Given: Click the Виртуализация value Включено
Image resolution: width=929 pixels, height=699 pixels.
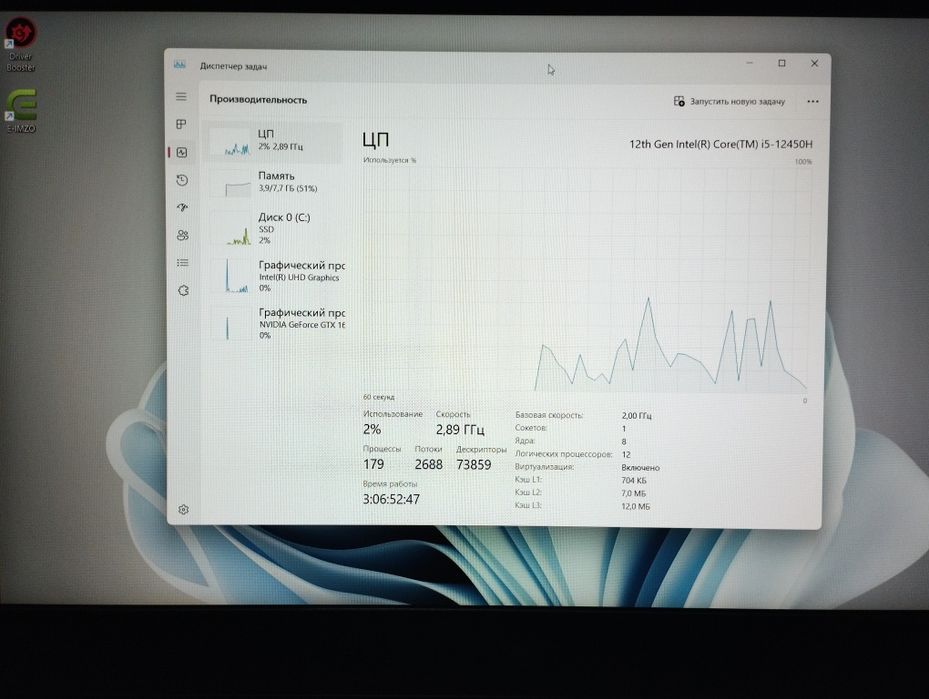Looking at the screenshot, I should coord(640,468).
